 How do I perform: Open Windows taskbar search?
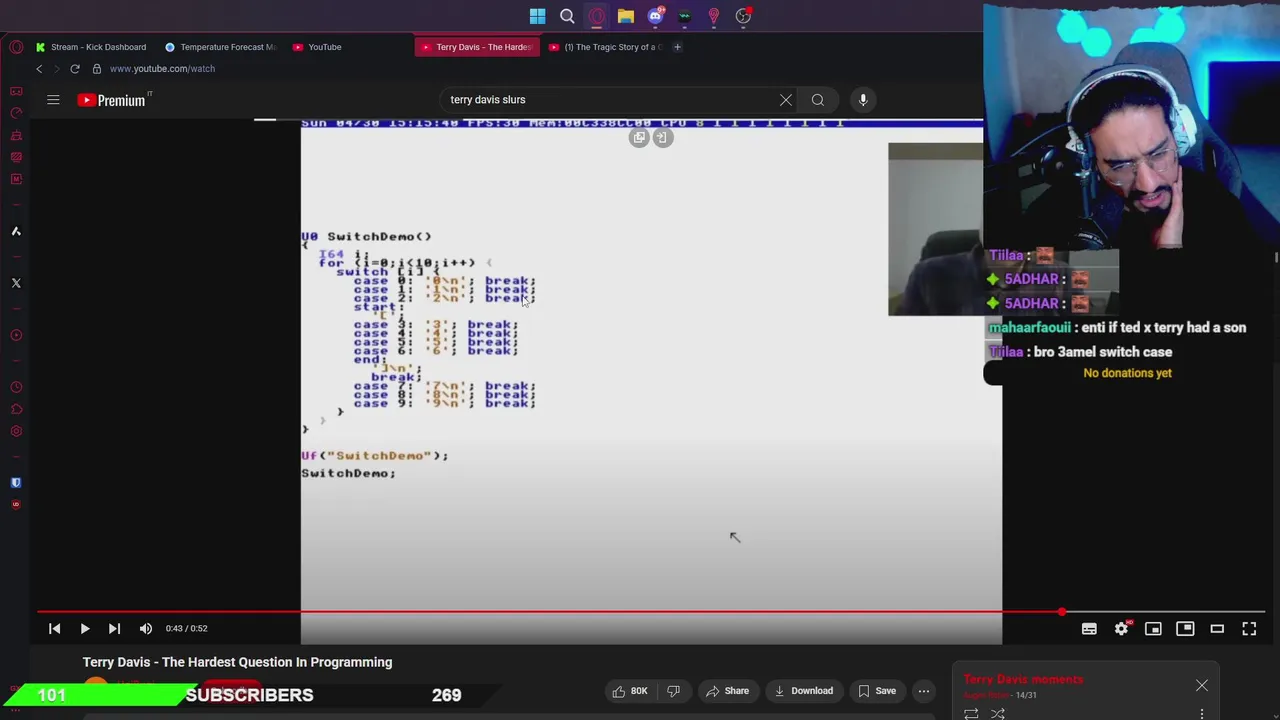[567, 16]
